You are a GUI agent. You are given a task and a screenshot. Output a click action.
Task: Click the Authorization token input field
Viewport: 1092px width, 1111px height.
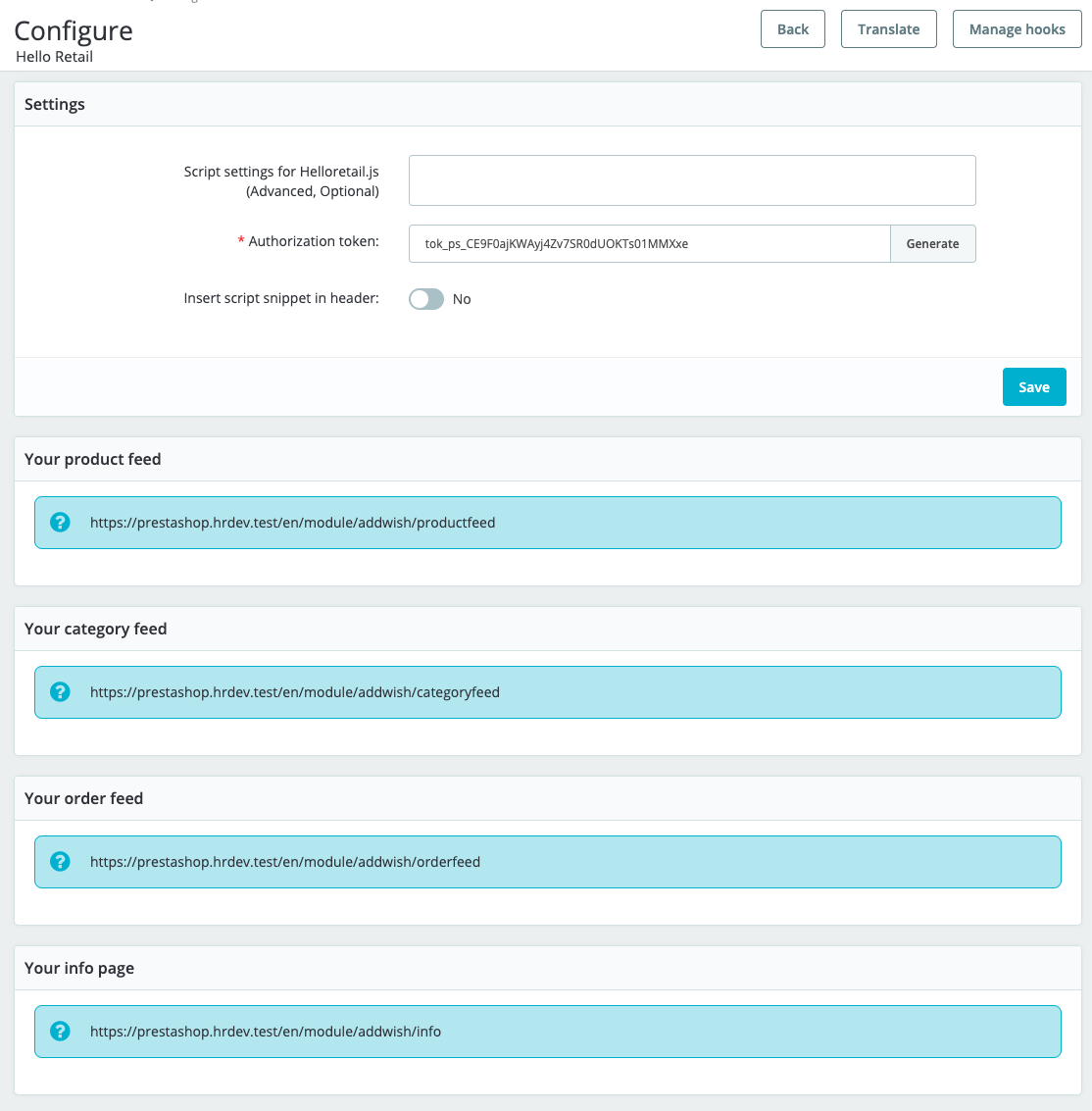tap(649, 244)
